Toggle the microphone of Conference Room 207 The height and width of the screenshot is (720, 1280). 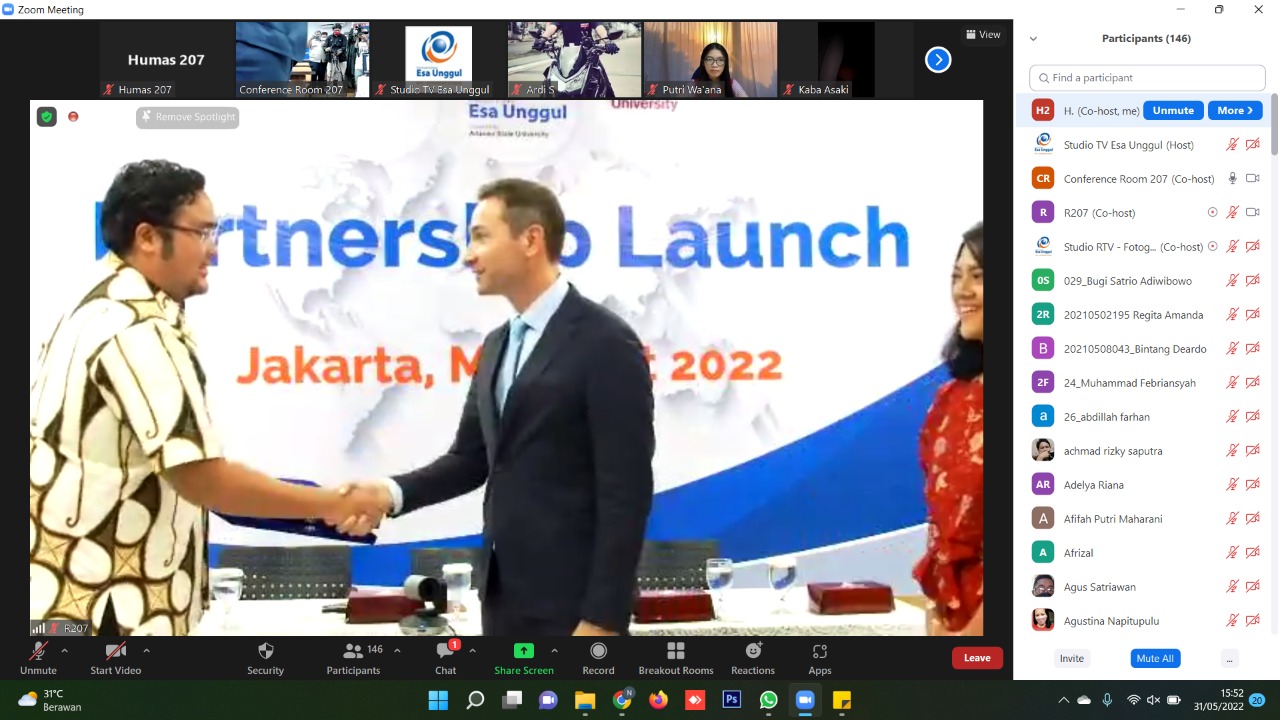(1233, 179)
